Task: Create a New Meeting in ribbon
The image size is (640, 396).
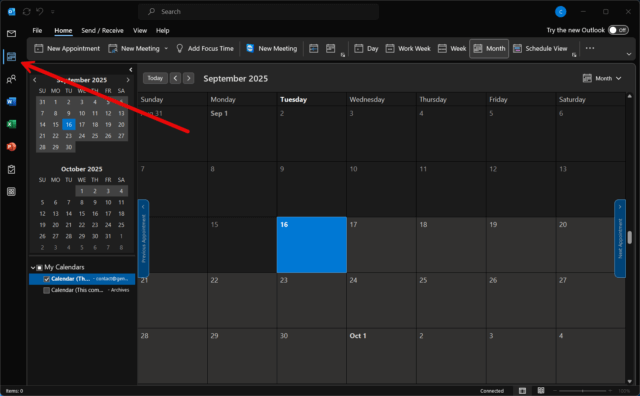Action: [134, 49]
